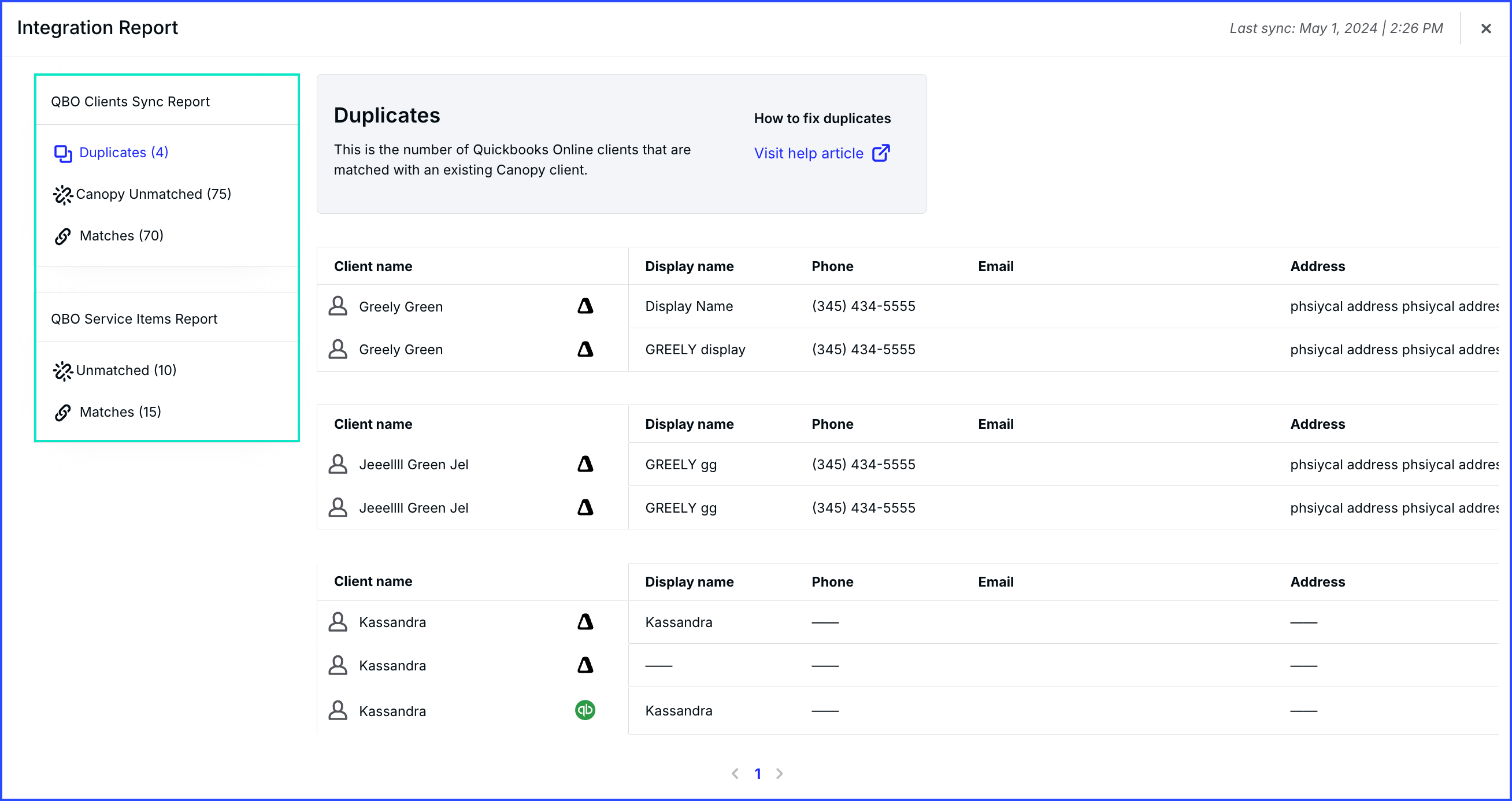
Task: Click Canopy logo in Display Name row
Action: (585, 306)
